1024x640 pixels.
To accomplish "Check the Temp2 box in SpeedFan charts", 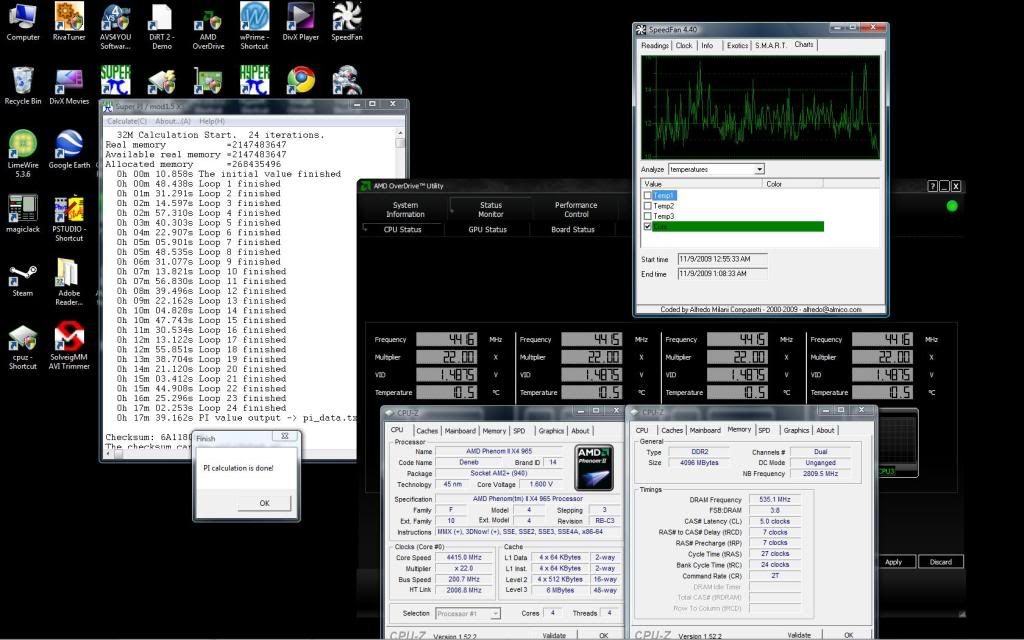I will click(648, 206).
